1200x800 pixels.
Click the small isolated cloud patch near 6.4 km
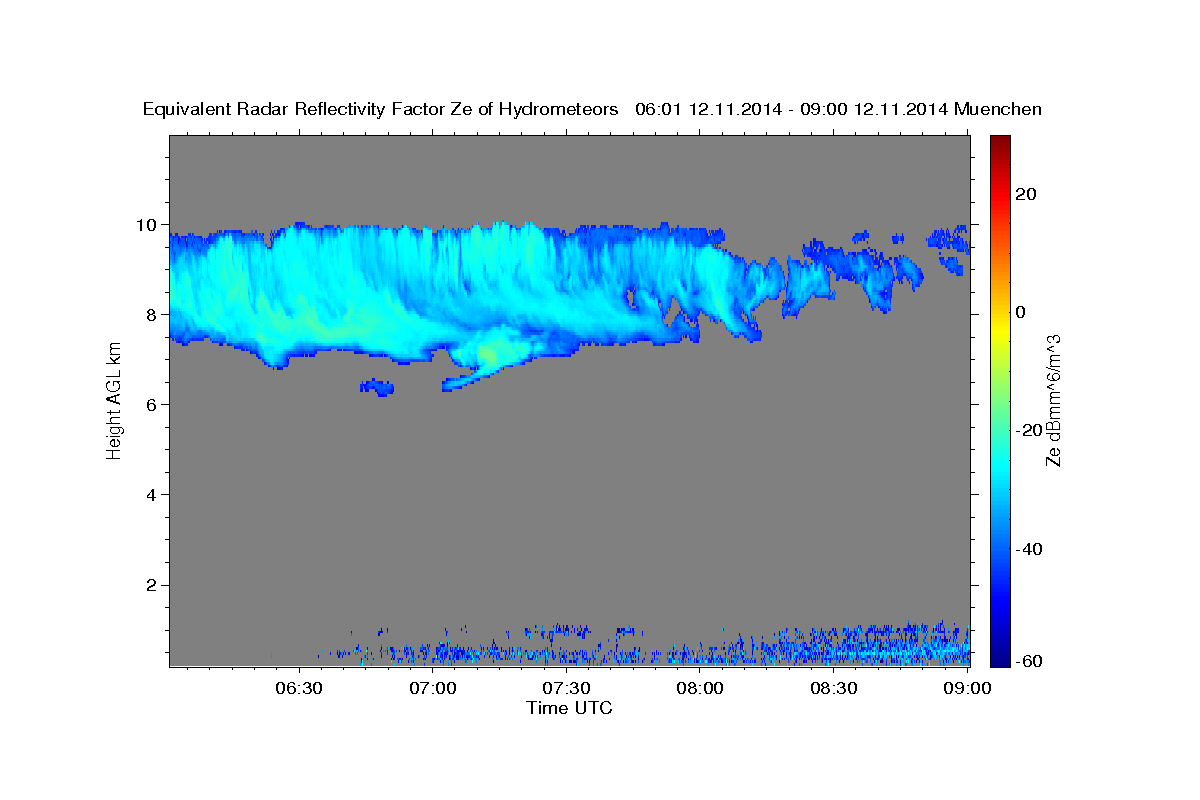pos(377,387)
